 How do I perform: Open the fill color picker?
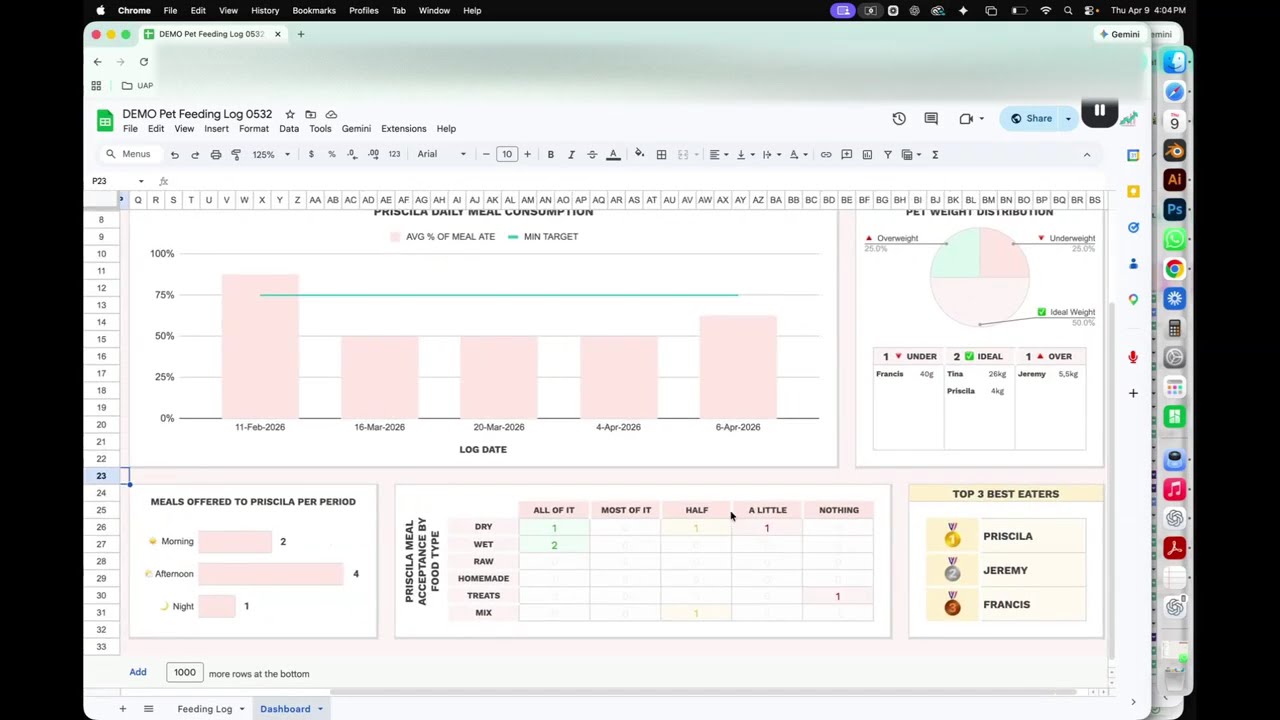tap(640, 155)
